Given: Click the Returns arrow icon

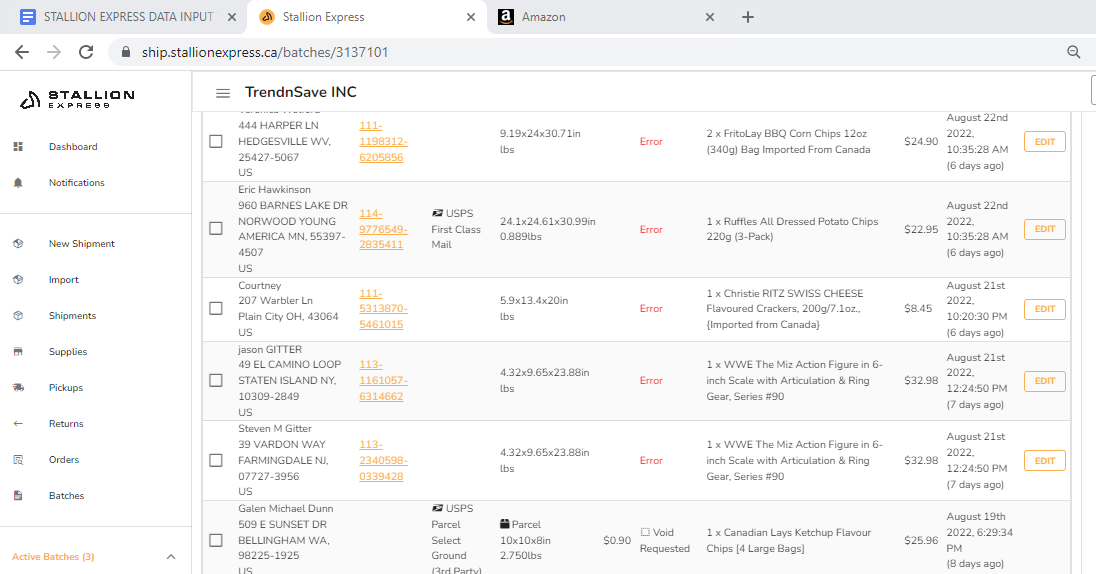Looking at the screenshot, I should 18,424.
